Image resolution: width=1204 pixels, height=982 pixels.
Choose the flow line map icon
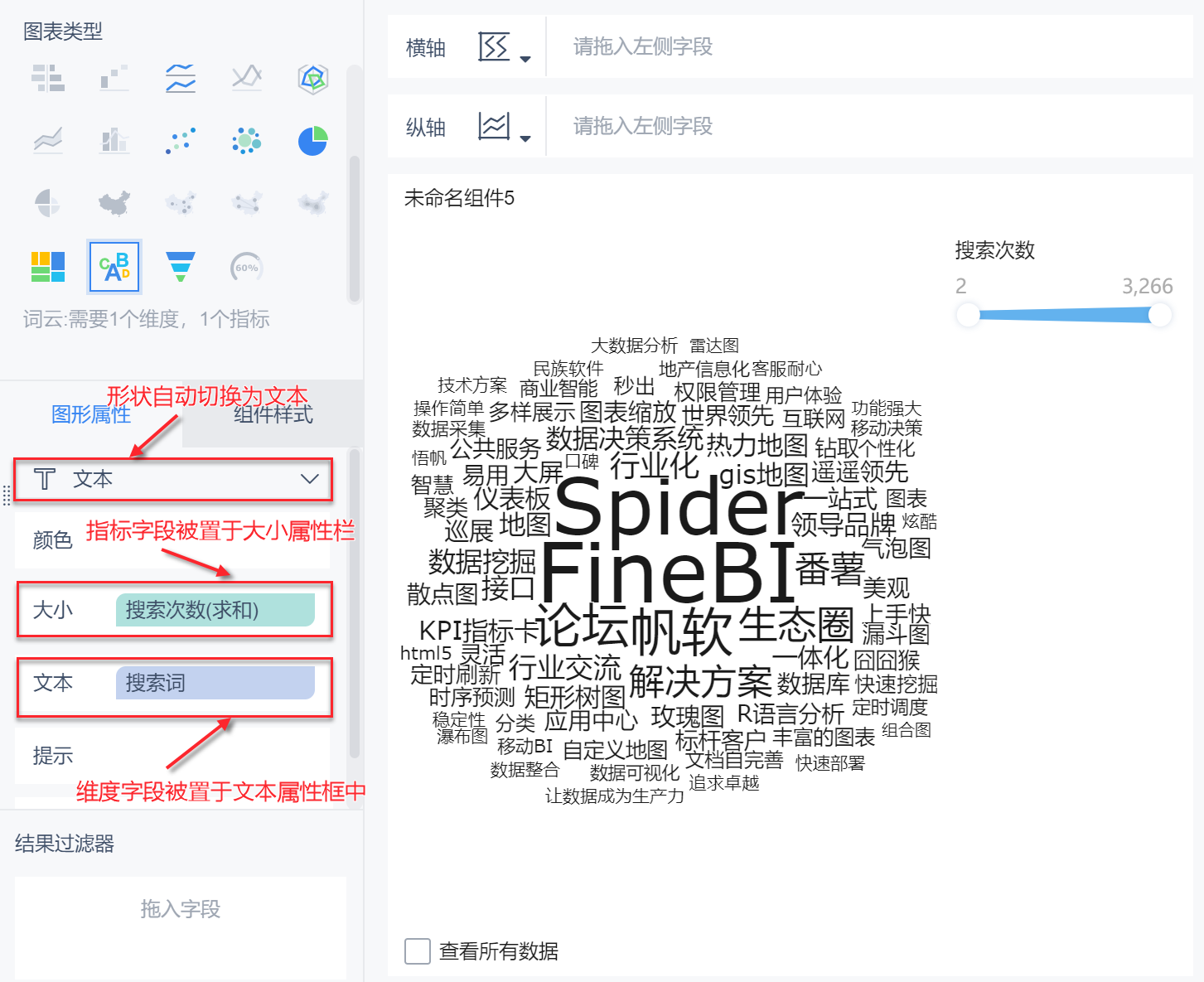tap(247, 202)
